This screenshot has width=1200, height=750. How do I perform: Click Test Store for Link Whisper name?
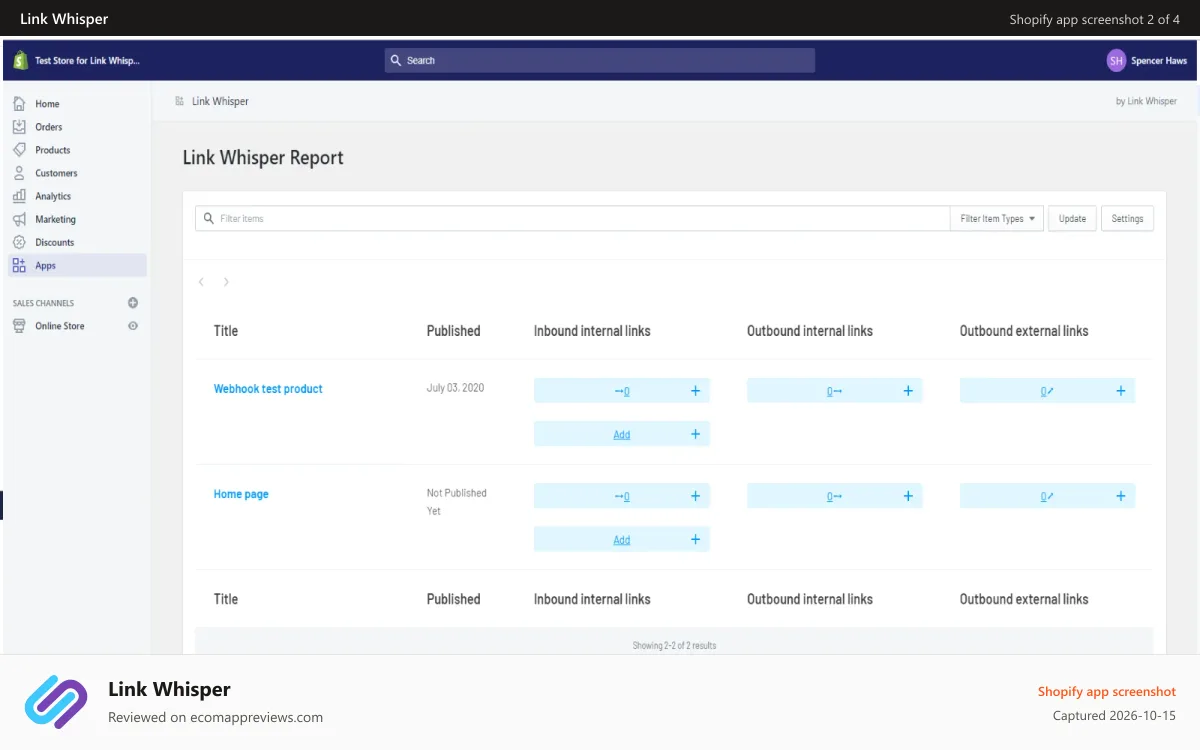(x=87, y=60)
